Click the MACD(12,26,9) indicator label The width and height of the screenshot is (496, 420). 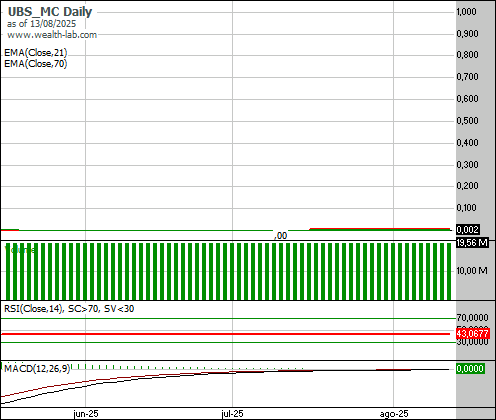click(37, 368)
